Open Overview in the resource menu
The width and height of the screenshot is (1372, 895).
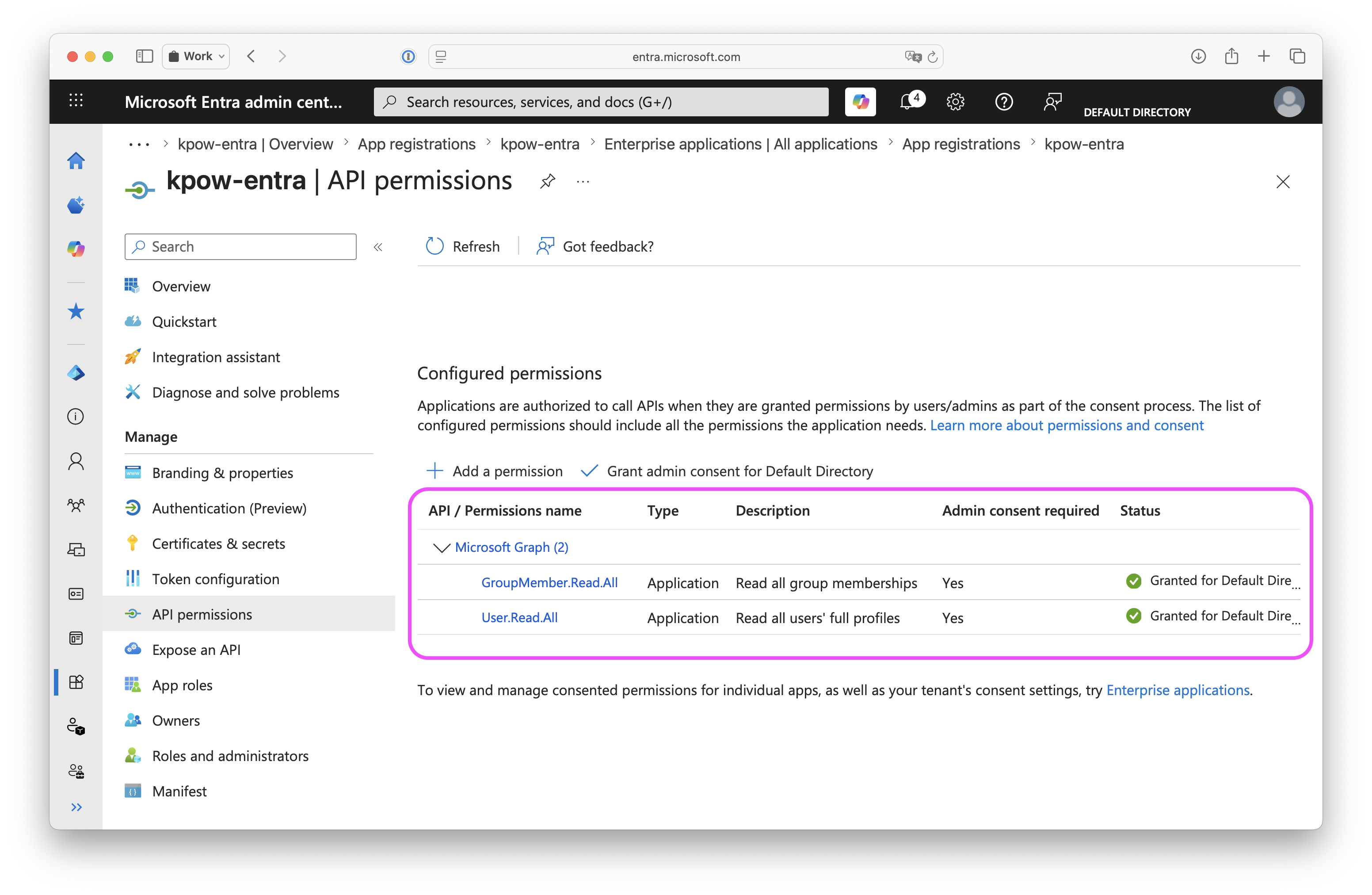pos(181,286)
